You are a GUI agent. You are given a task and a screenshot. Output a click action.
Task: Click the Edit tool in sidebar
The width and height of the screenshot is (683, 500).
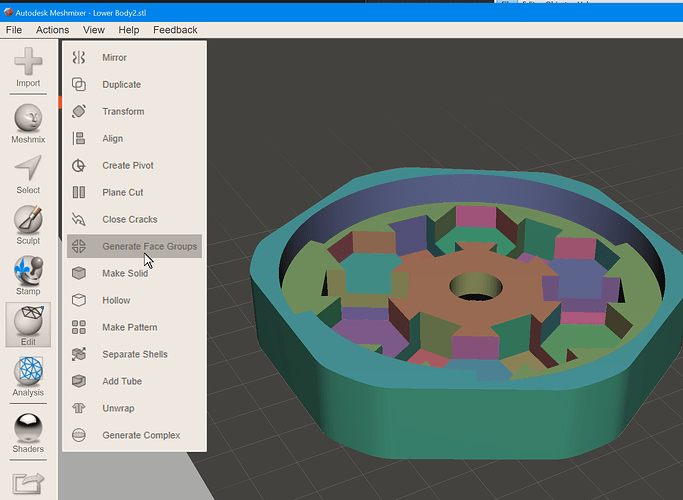28,325
